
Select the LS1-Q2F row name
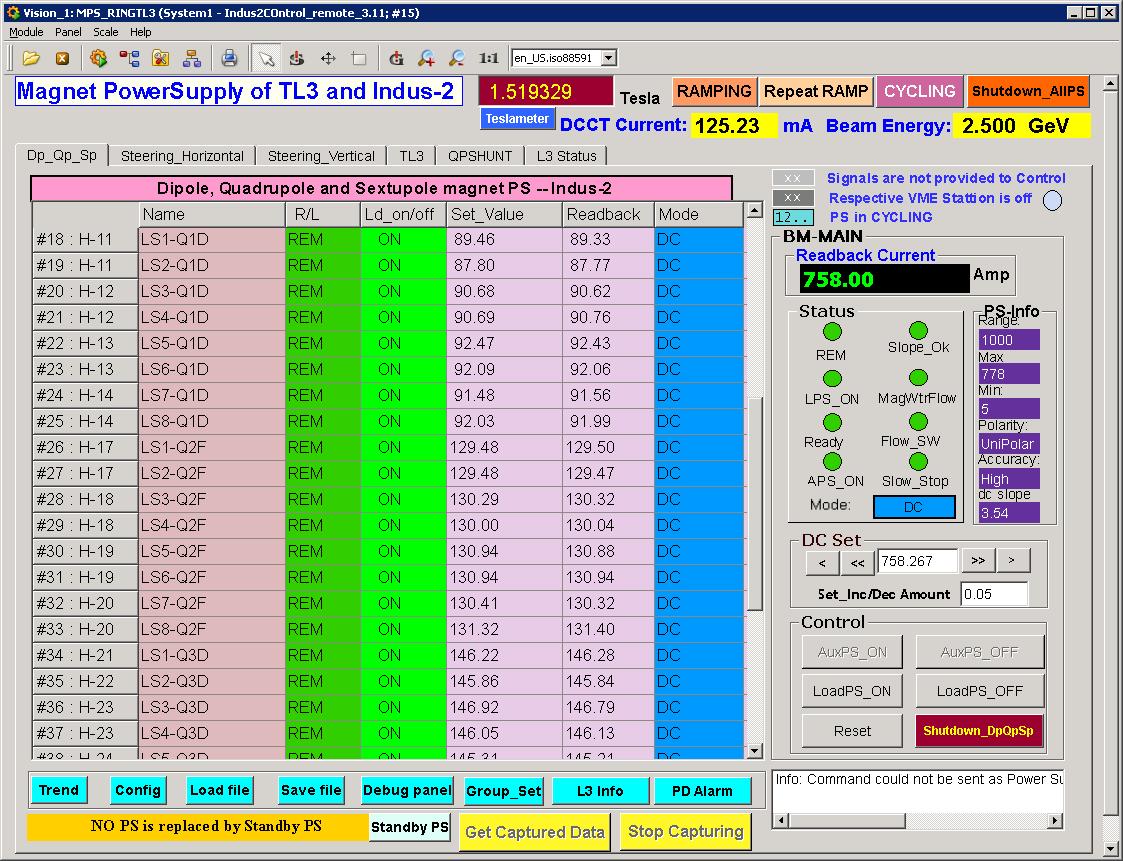click(211, 447)
